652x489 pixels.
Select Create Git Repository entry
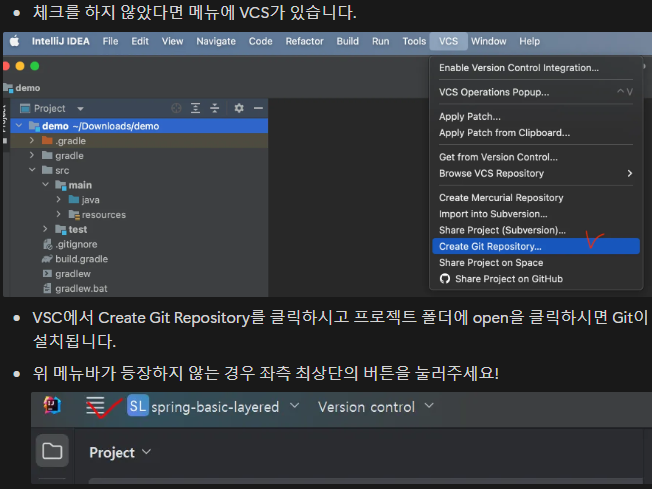(x=536, y=246)
